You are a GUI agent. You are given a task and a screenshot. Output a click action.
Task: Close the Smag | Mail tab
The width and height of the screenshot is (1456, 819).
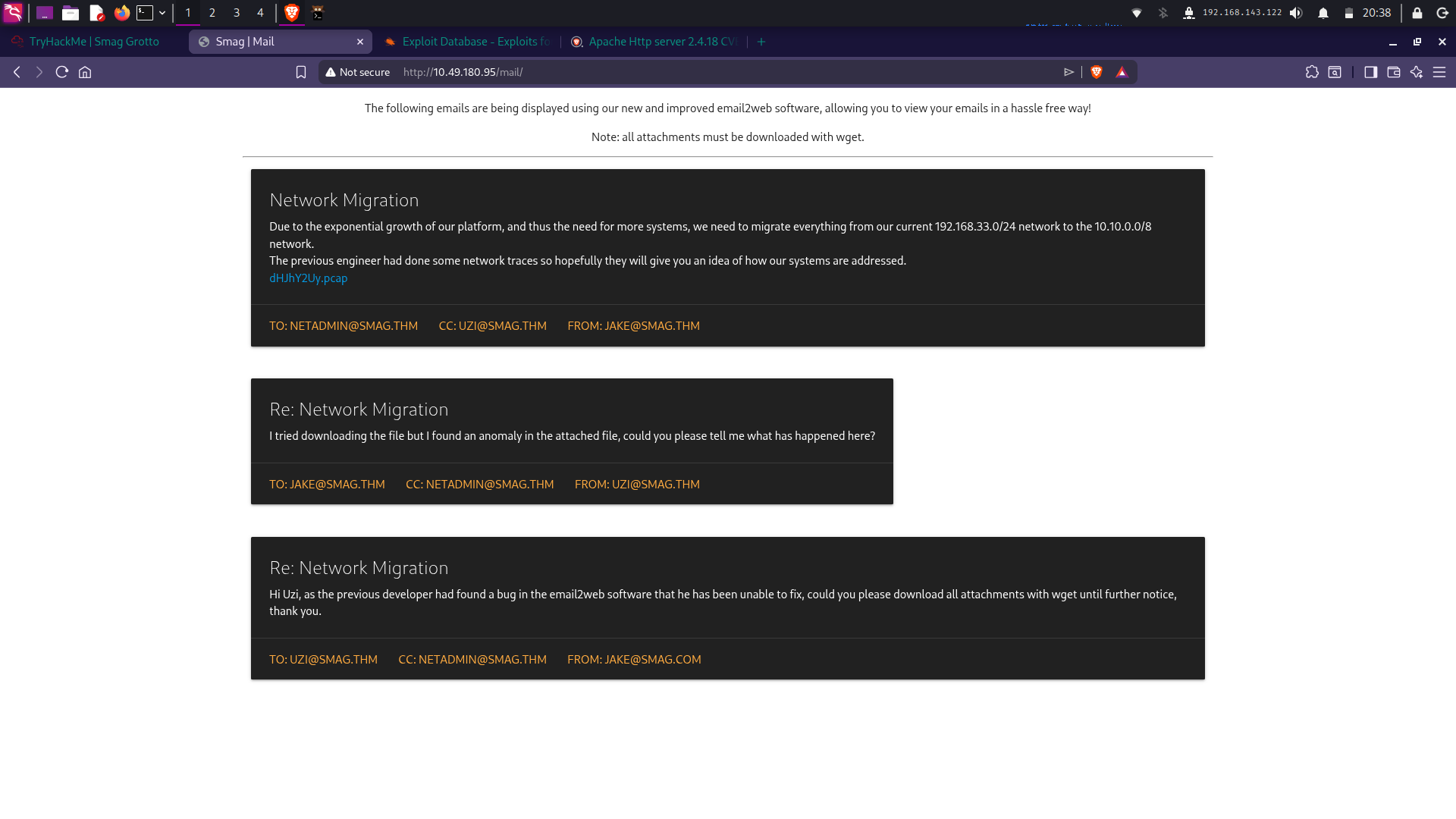pyautogui.click(x=360, y=42)
